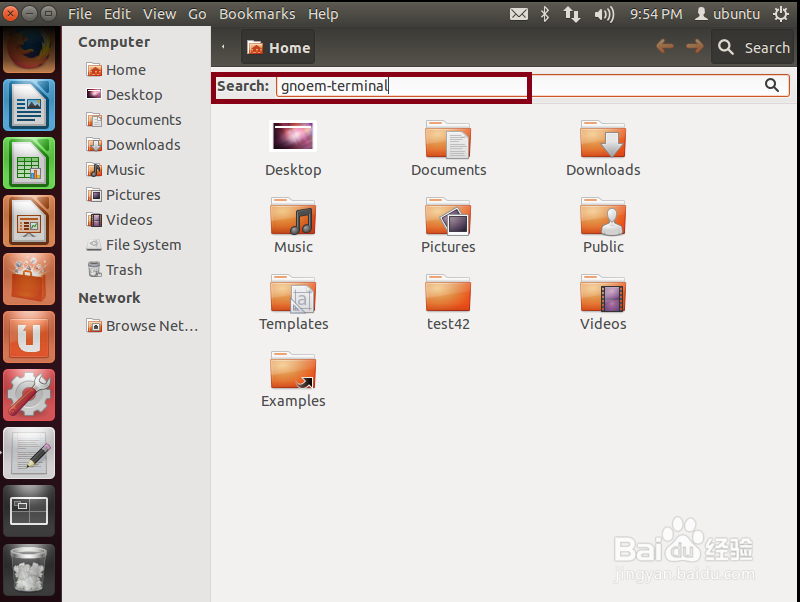Select Browse Network in the sidebar

(x=142, y=325)
